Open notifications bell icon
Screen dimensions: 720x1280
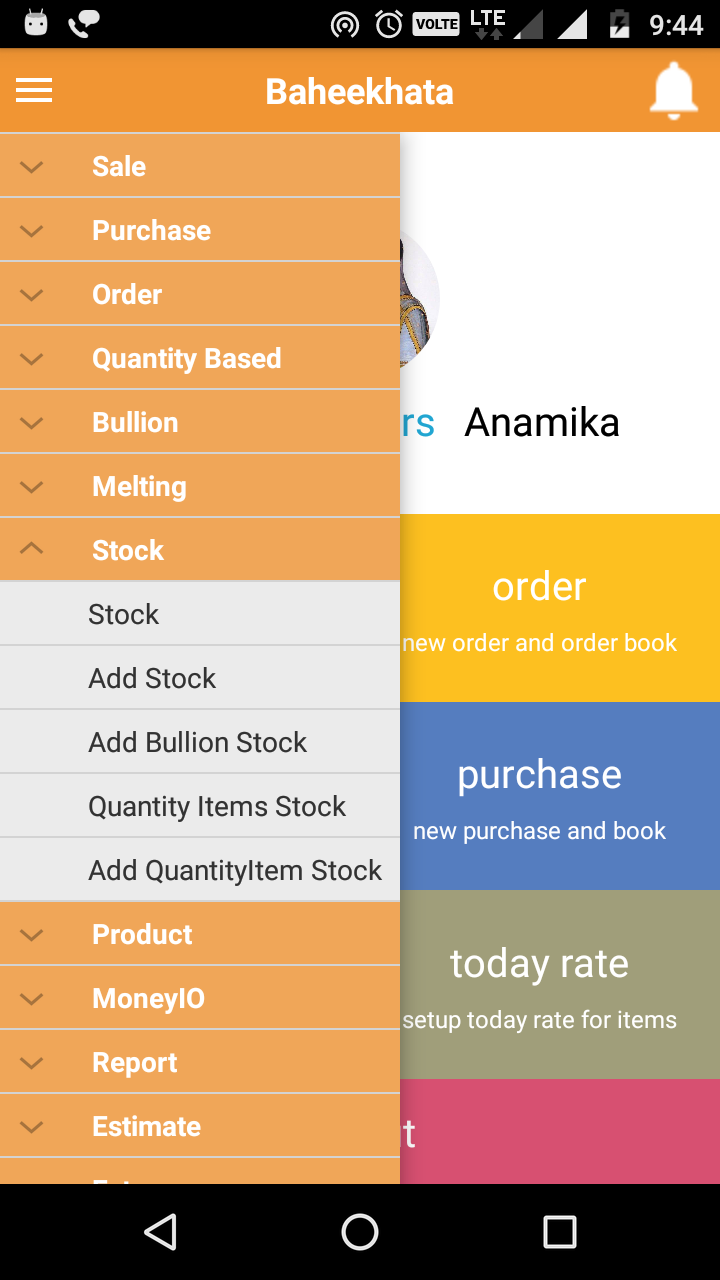point(674,91)
